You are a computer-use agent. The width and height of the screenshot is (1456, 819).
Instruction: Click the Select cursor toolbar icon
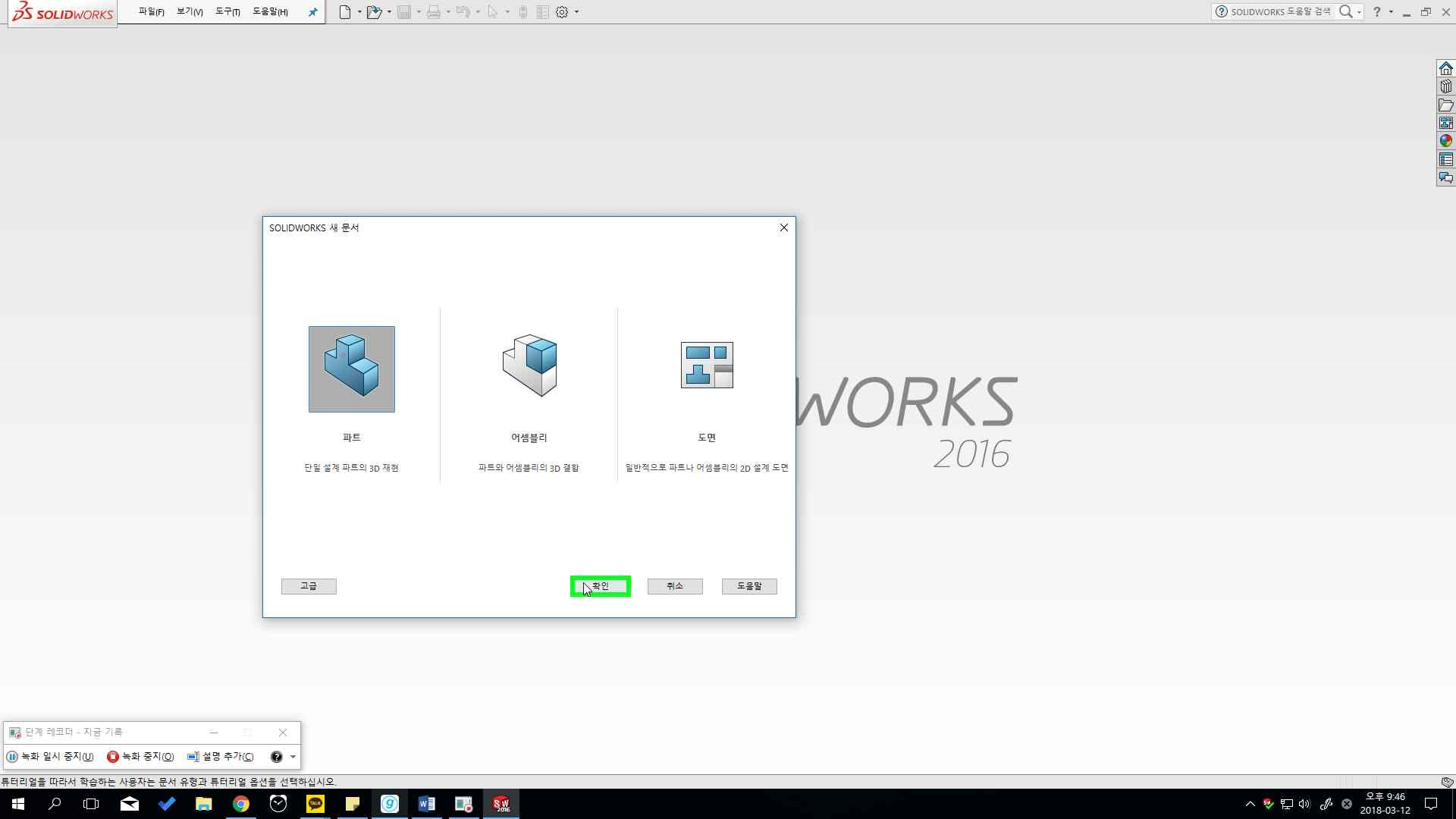click(x=493, y=12)
